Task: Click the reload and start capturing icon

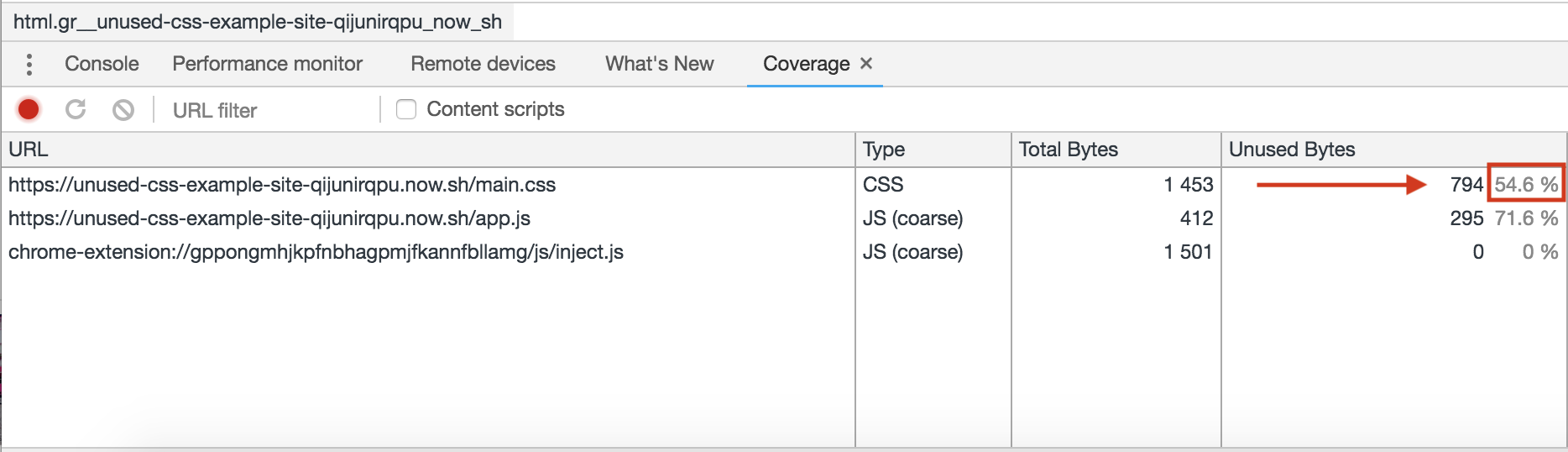Action: 76,109
